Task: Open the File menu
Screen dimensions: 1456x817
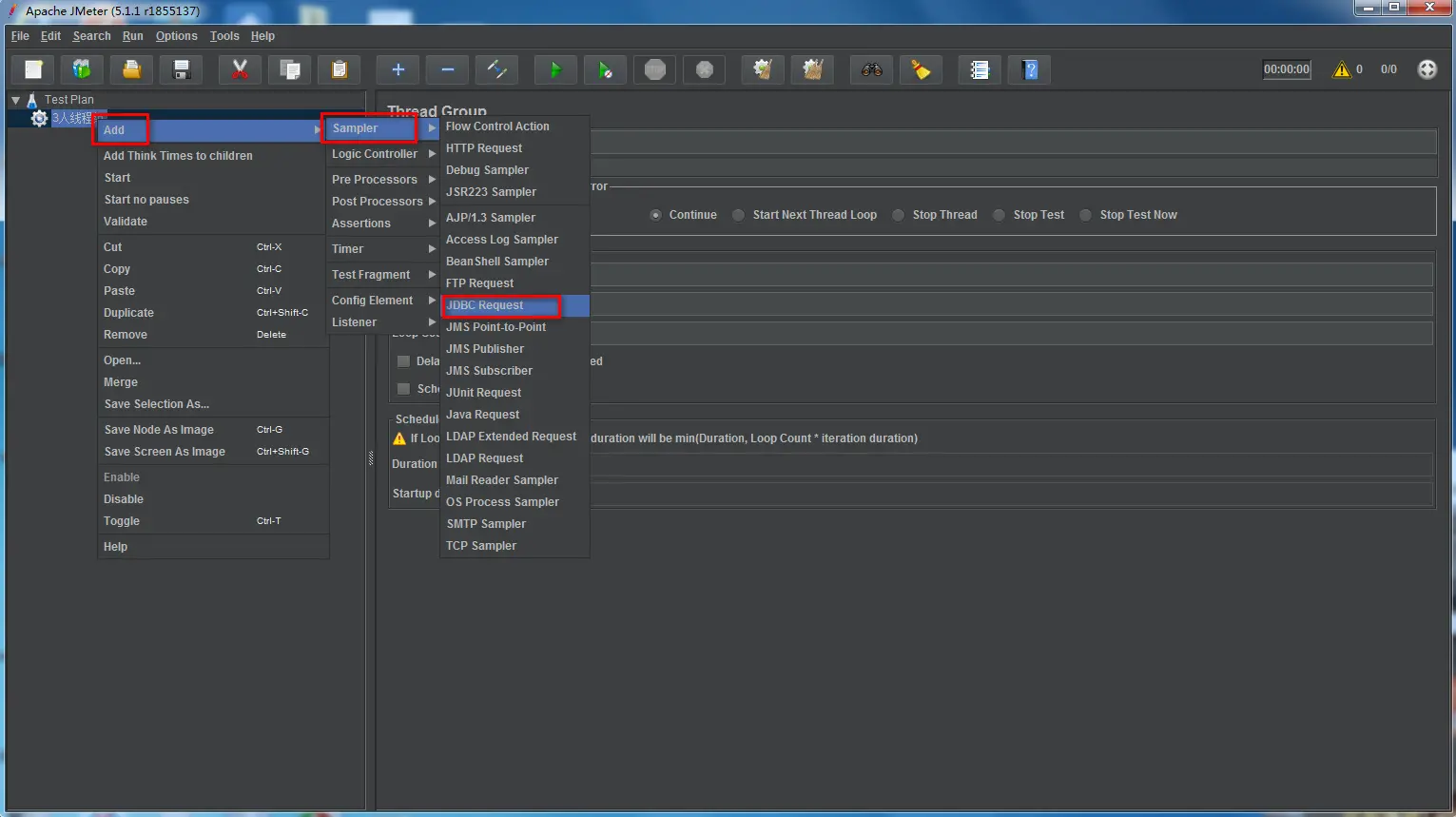Action: pos(20,36)
